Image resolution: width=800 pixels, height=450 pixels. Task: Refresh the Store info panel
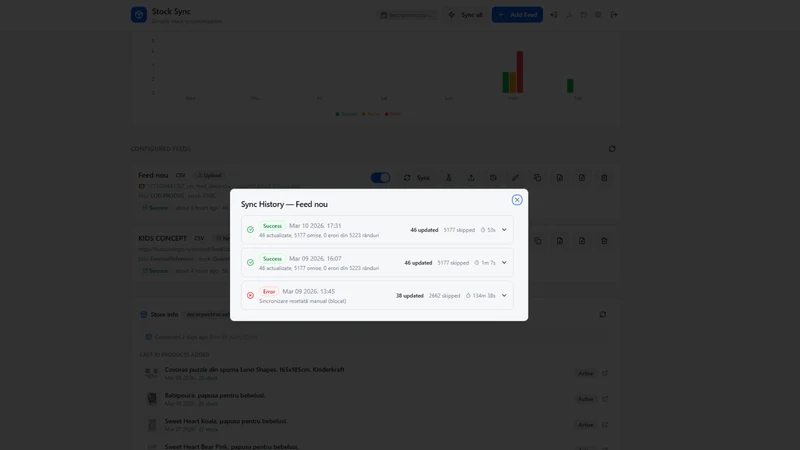[603, 314]
